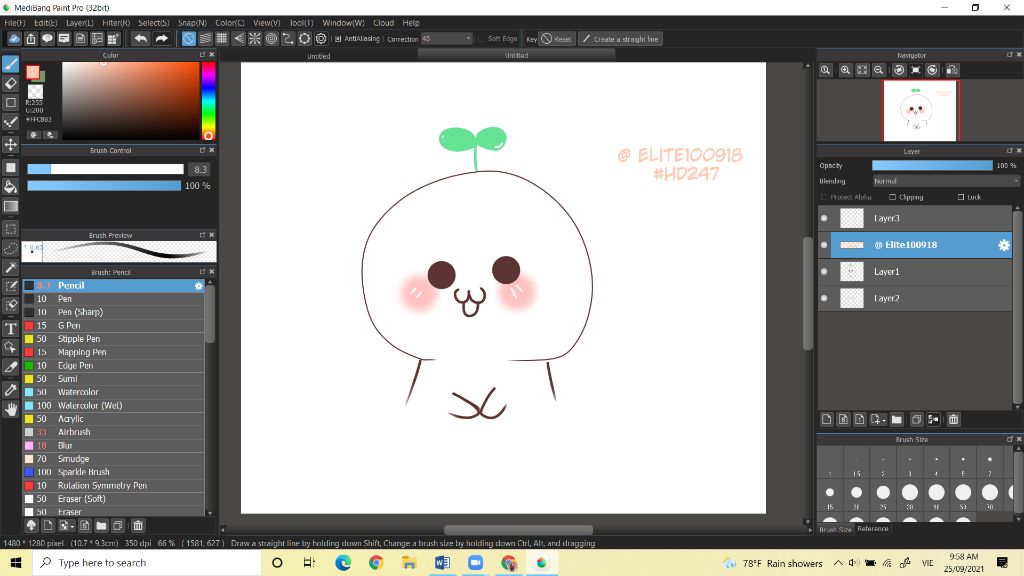Open the Window menu
The image size is (1024, 576).
(x=344, y=23)
